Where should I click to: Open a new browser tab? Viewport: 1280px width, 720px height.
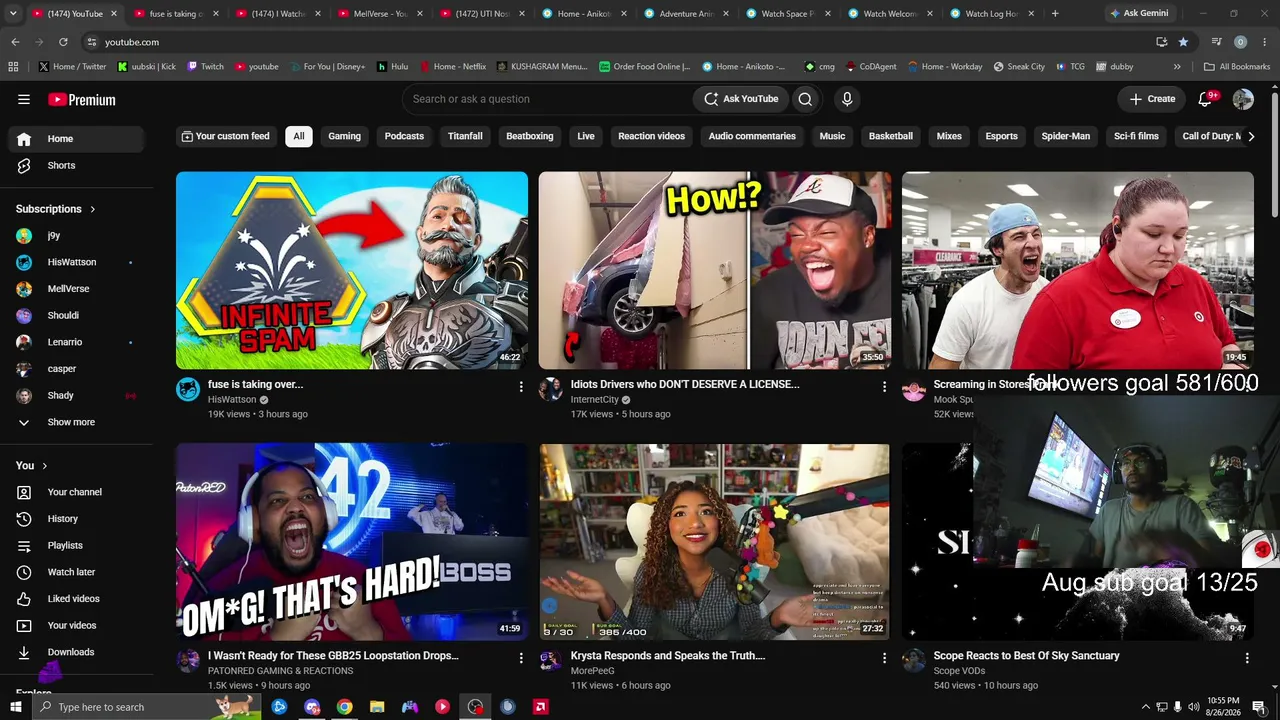[x=1055, y=14]
